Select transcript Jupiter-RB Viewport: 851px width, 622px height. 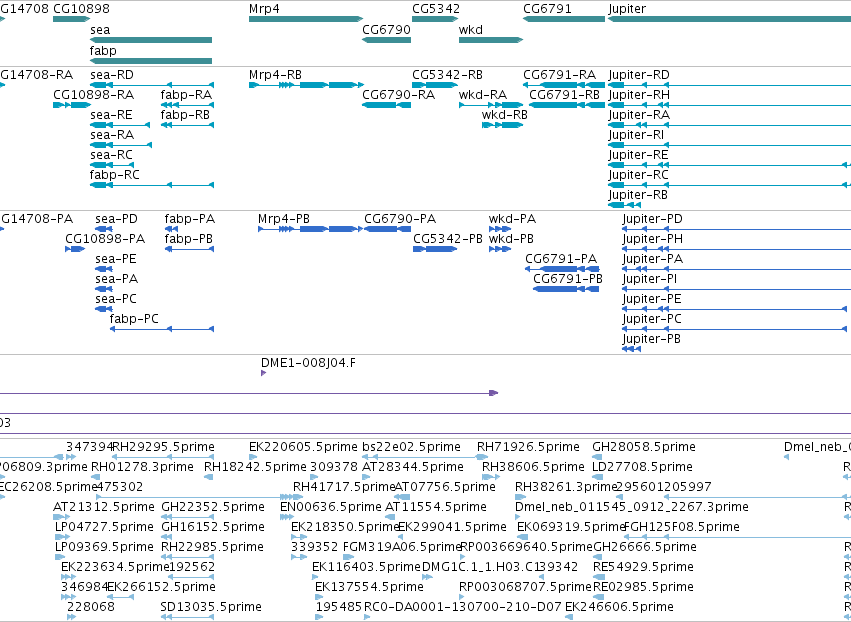coord(638,195)
